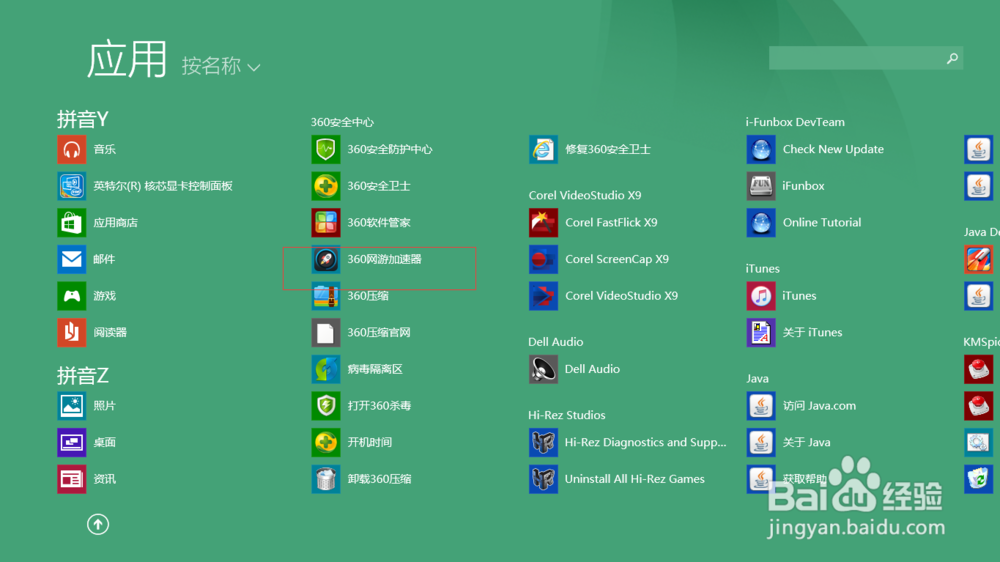Screen dimensions: 1000x562
Task: Launch 360安全卫士 icon
Action: [326, 186]
